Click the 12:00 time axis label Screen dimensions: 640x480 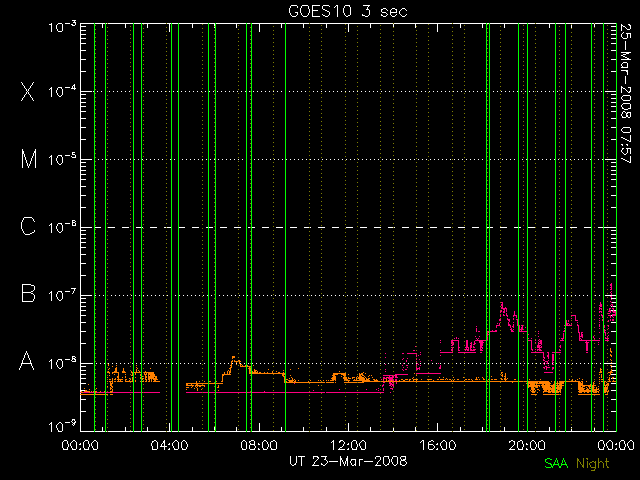348,445
